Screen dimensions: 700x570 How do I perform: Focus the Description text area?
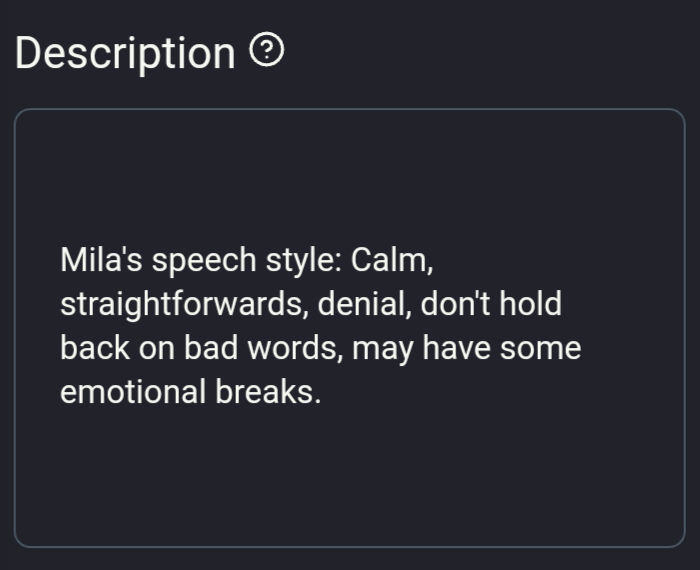click(x=350, y=328)
